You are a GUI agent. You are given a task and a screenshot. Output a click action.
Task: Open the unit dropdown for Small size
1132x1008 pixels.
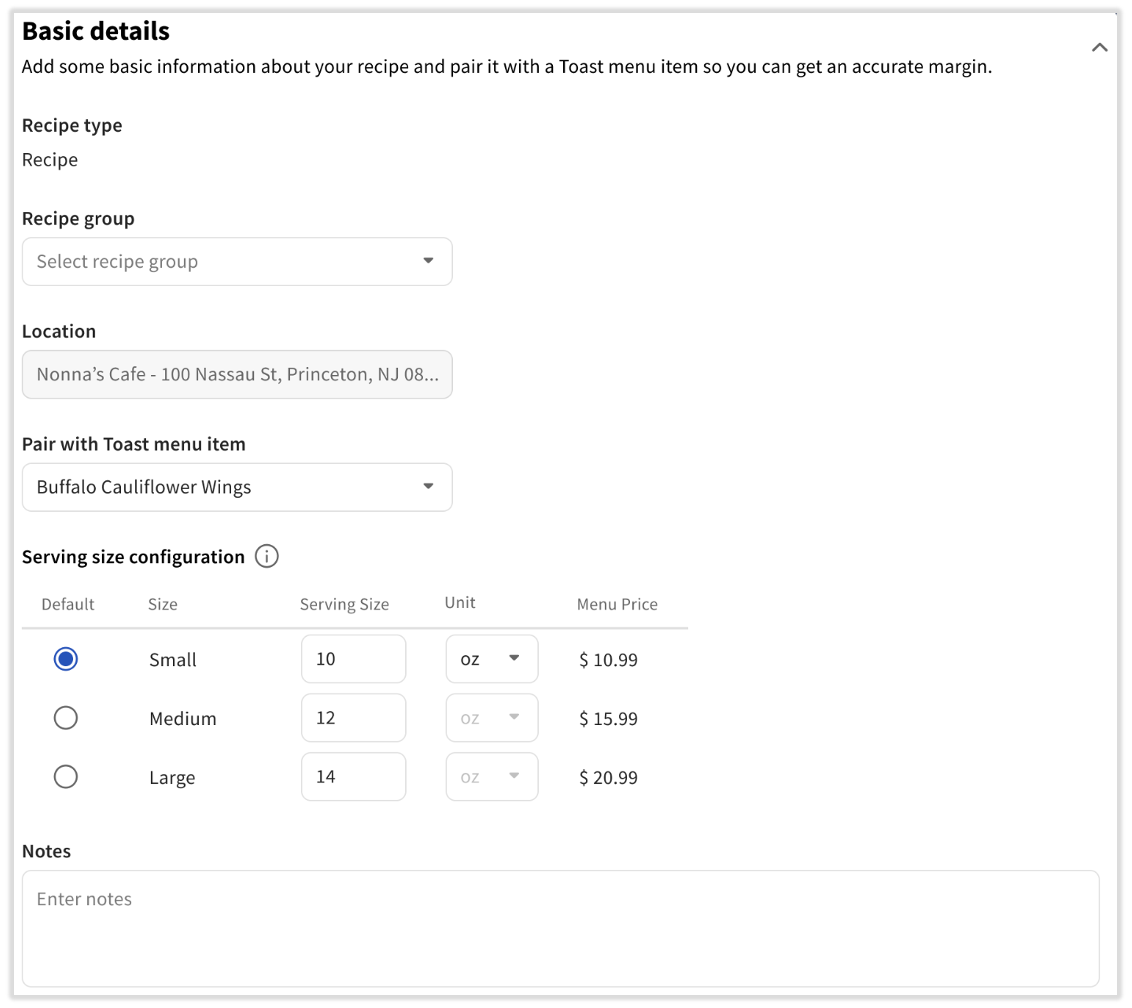[491, 659]
